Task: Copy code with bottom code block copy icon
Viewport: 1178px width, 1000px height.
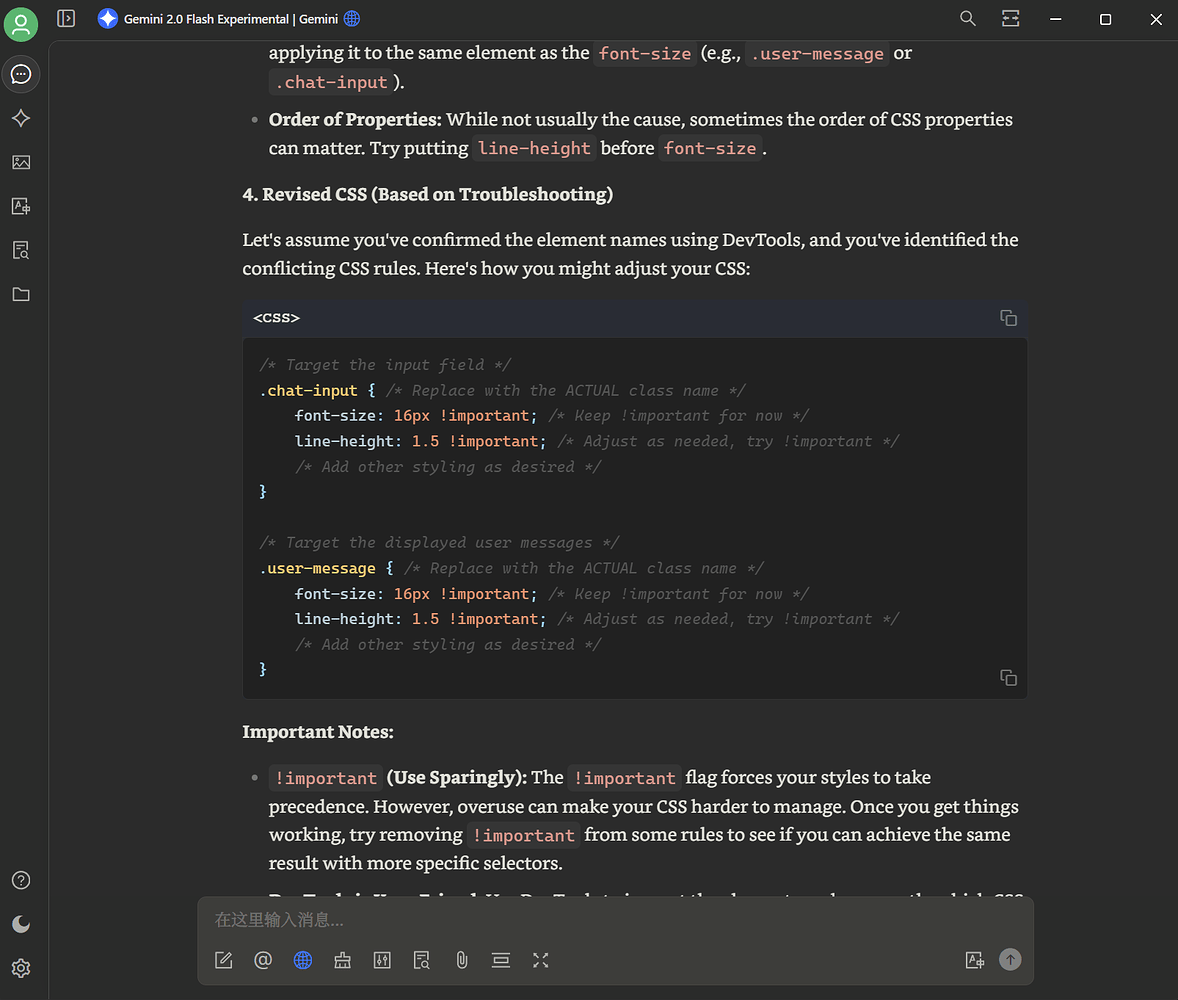Action: pyautogui.click(x=1008, y=678)
